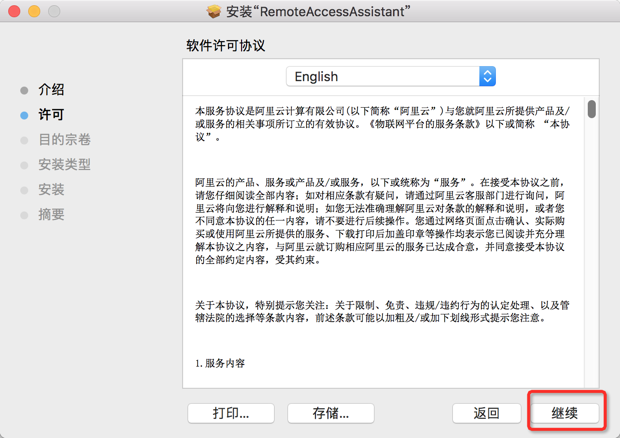Click the 打印... (Print) button
The image size is (620, 438).
click(231, 413)
